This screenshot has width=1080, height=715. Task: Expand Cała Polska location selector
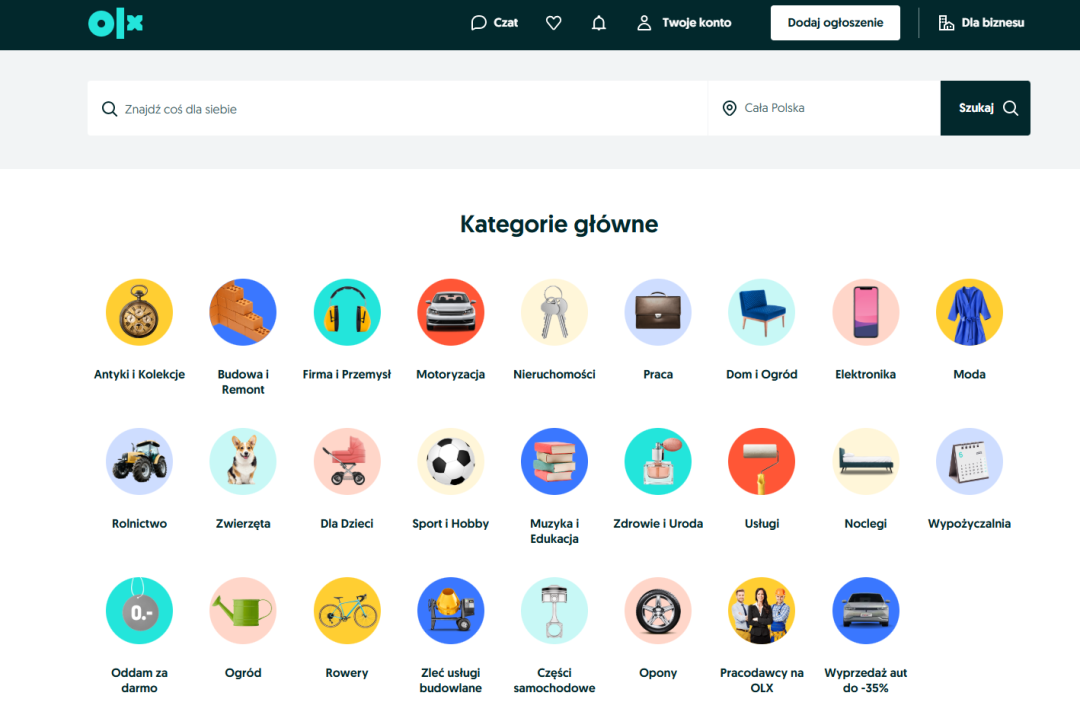pos(823,108)
